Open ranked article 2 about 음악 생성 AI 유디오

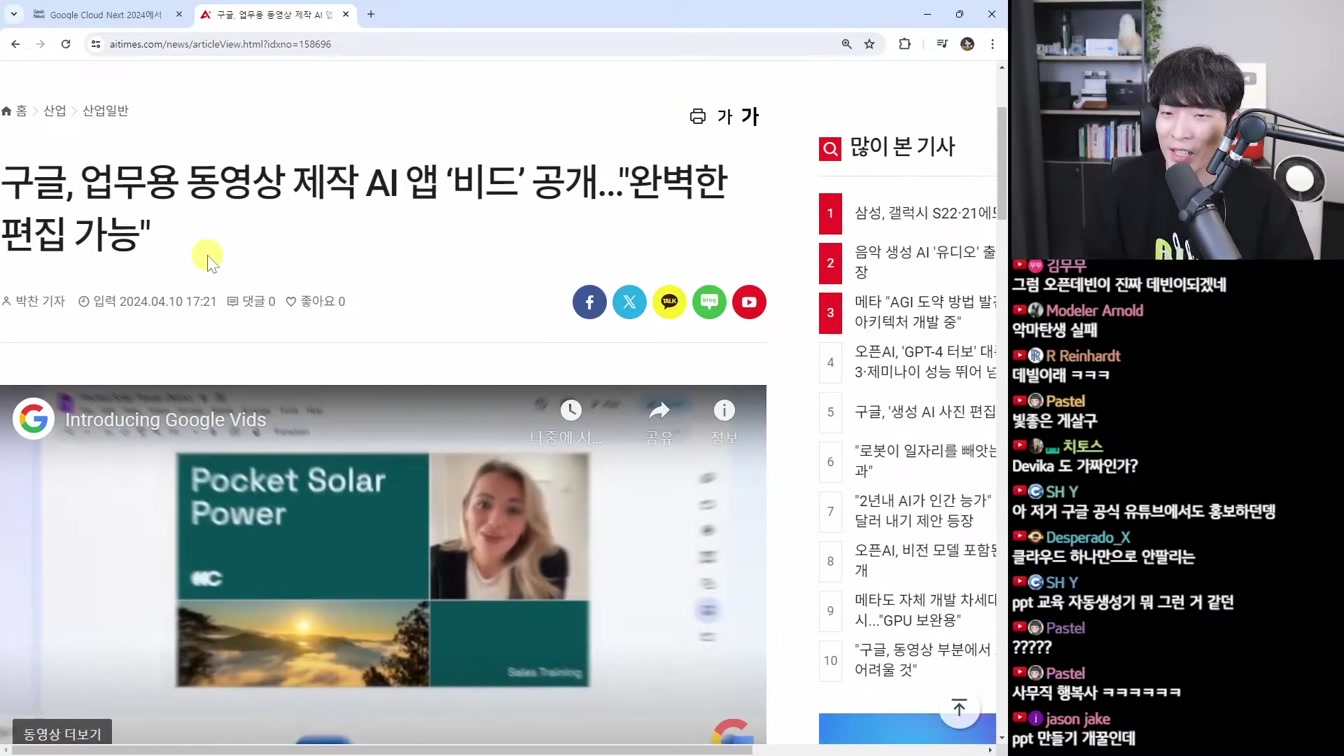(x=925, y=262)
